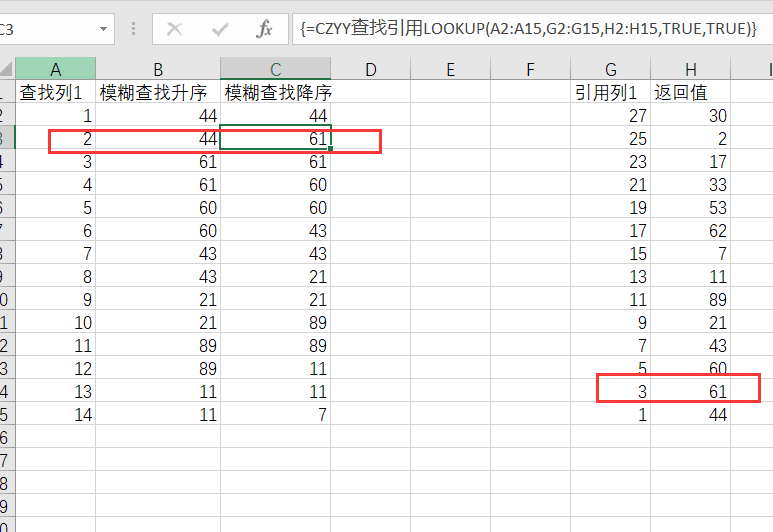This screenshot has height=532, width=773.
Task: Click cell G14 with value 3
Action: 611,390
